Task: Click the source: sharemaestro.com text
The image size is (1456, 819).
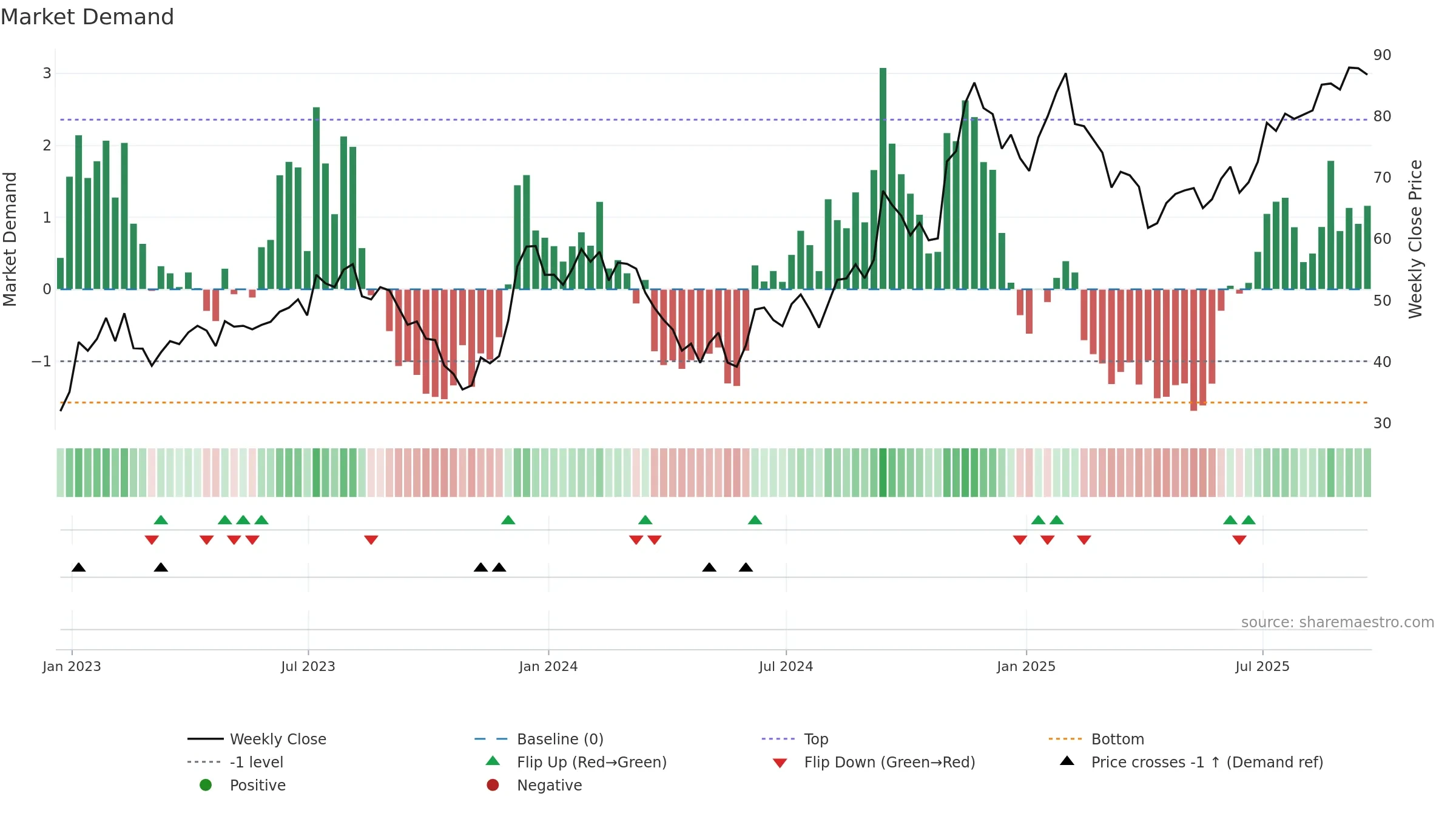Action: (1338, 622)
